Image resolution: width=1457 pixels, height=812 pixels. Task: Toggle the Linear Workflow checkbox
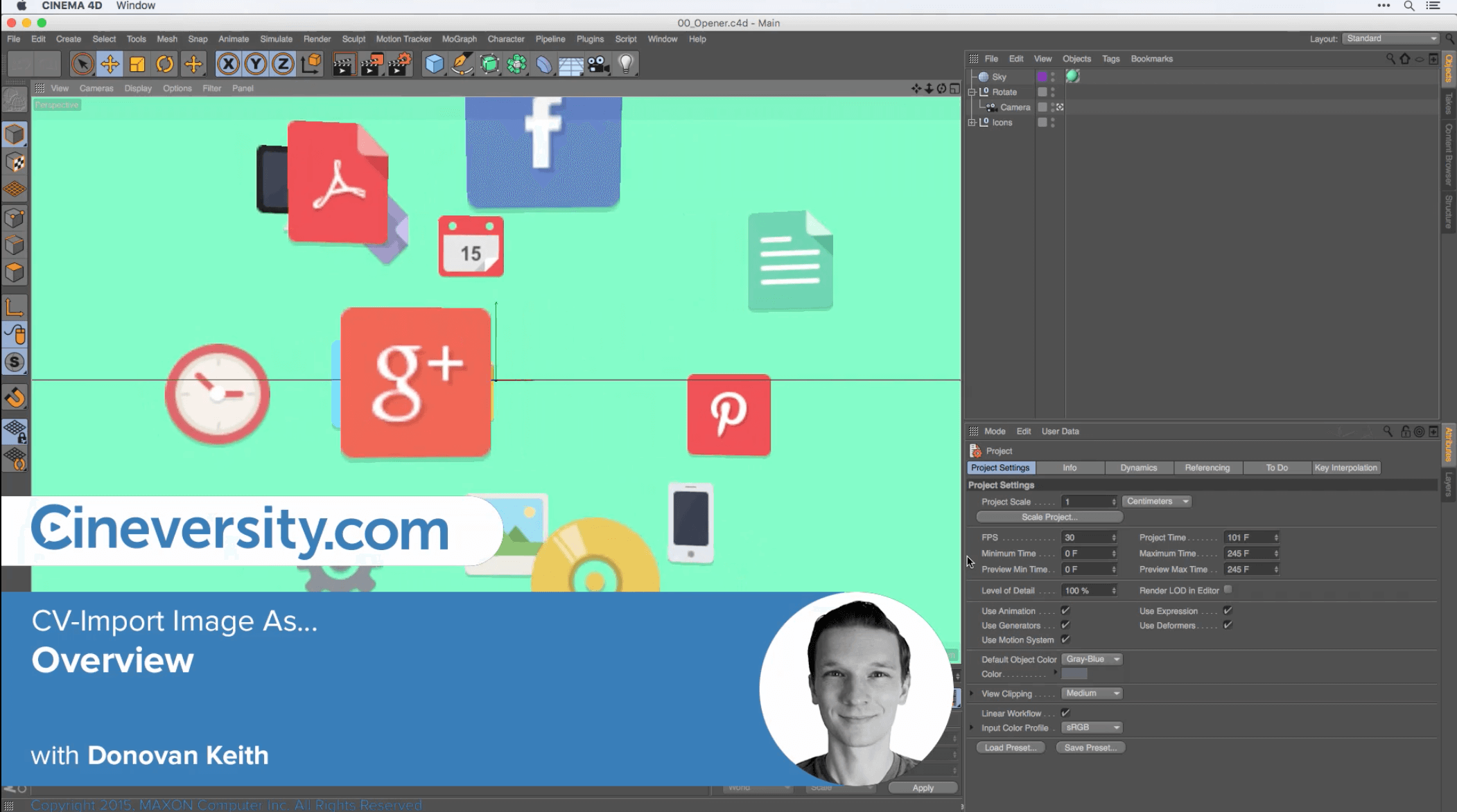(x=1065, y=713)
